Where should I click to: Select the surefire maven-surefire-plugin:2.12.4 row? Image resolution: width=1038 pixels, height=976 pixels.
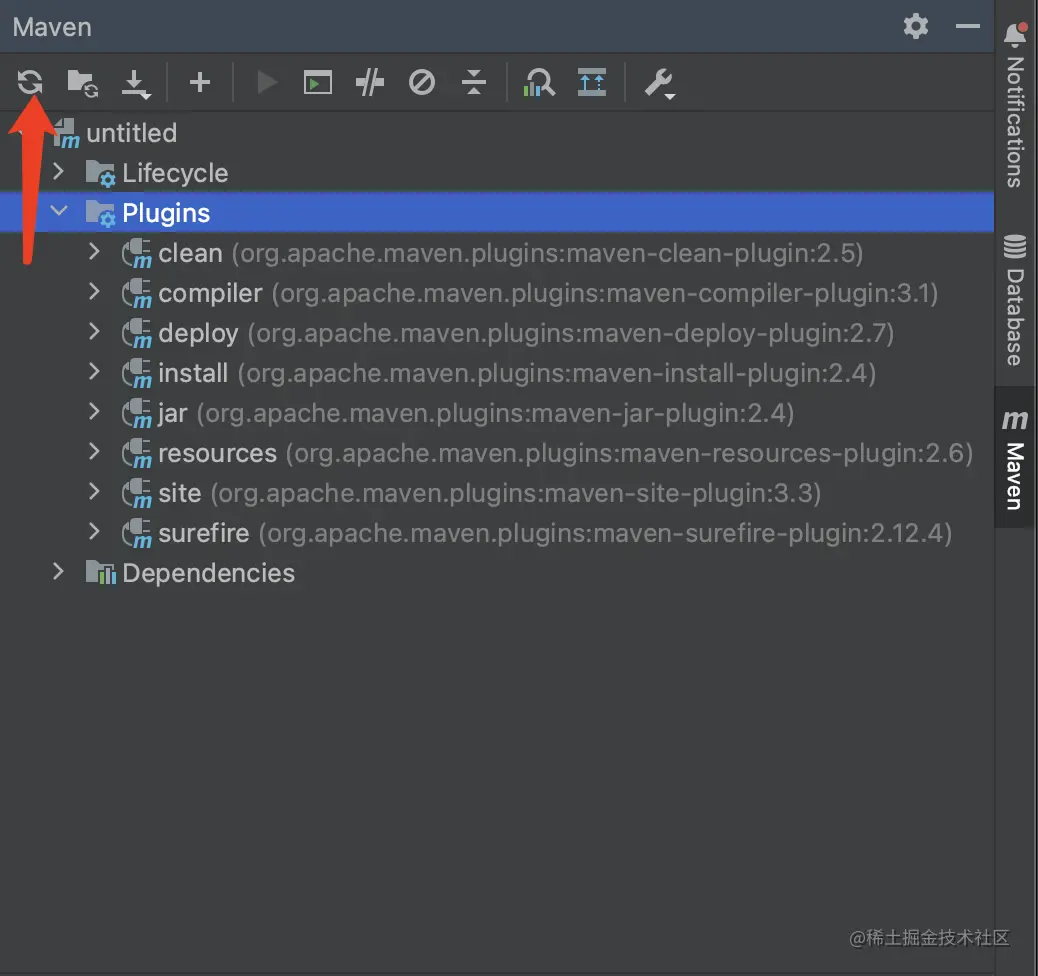[x=496, y=533]
